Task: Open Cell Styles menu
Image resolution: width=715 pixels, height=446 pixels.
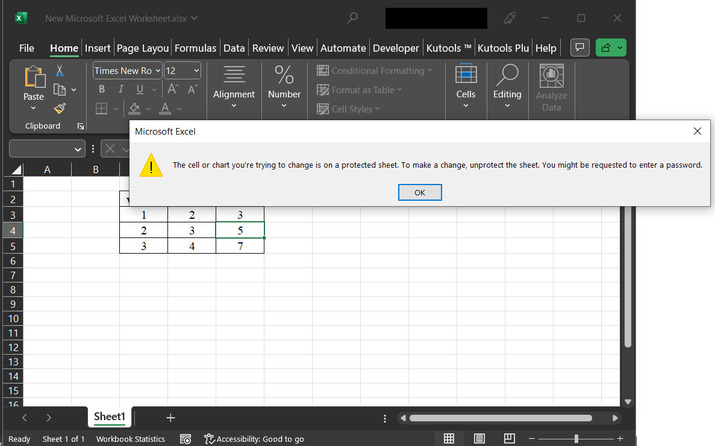Action: (x=348, y=109)
